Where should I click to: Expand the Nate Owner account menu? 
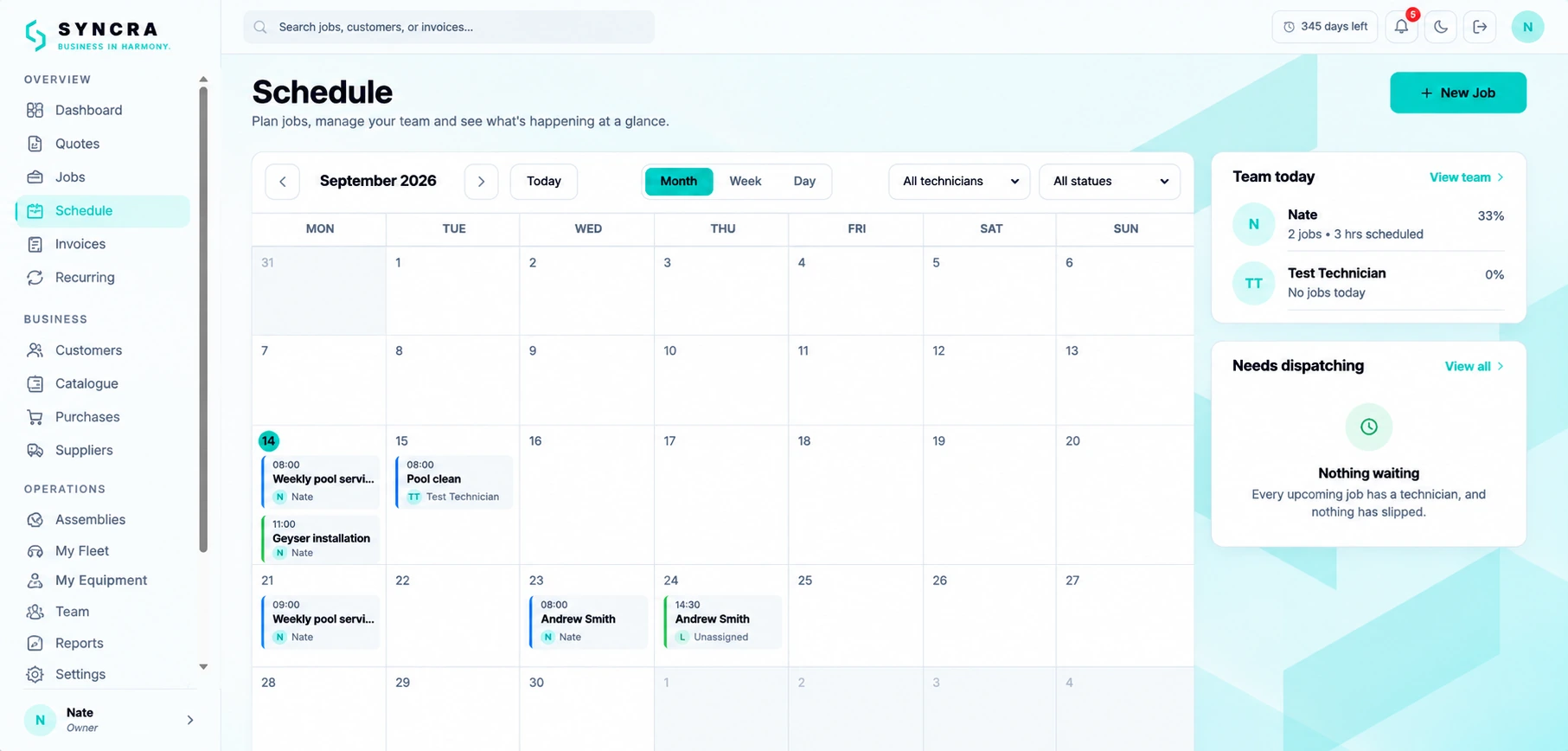coord(110,720)
